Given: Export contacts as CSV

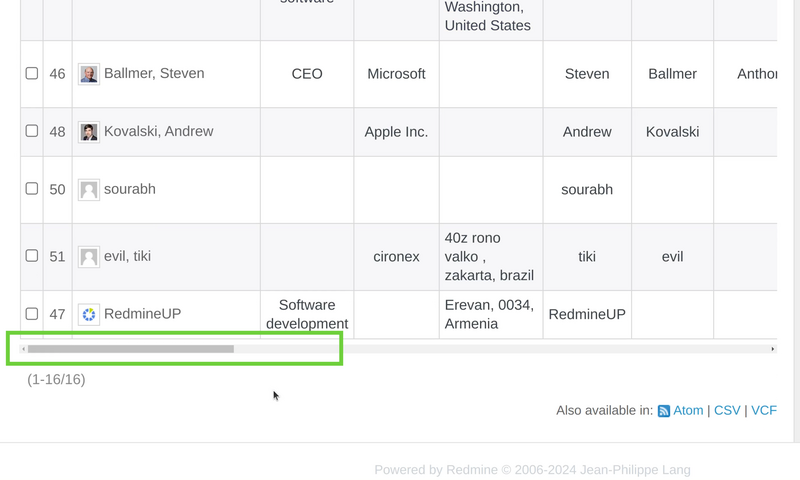Looking at the screenshot, I should pos(727,411).
